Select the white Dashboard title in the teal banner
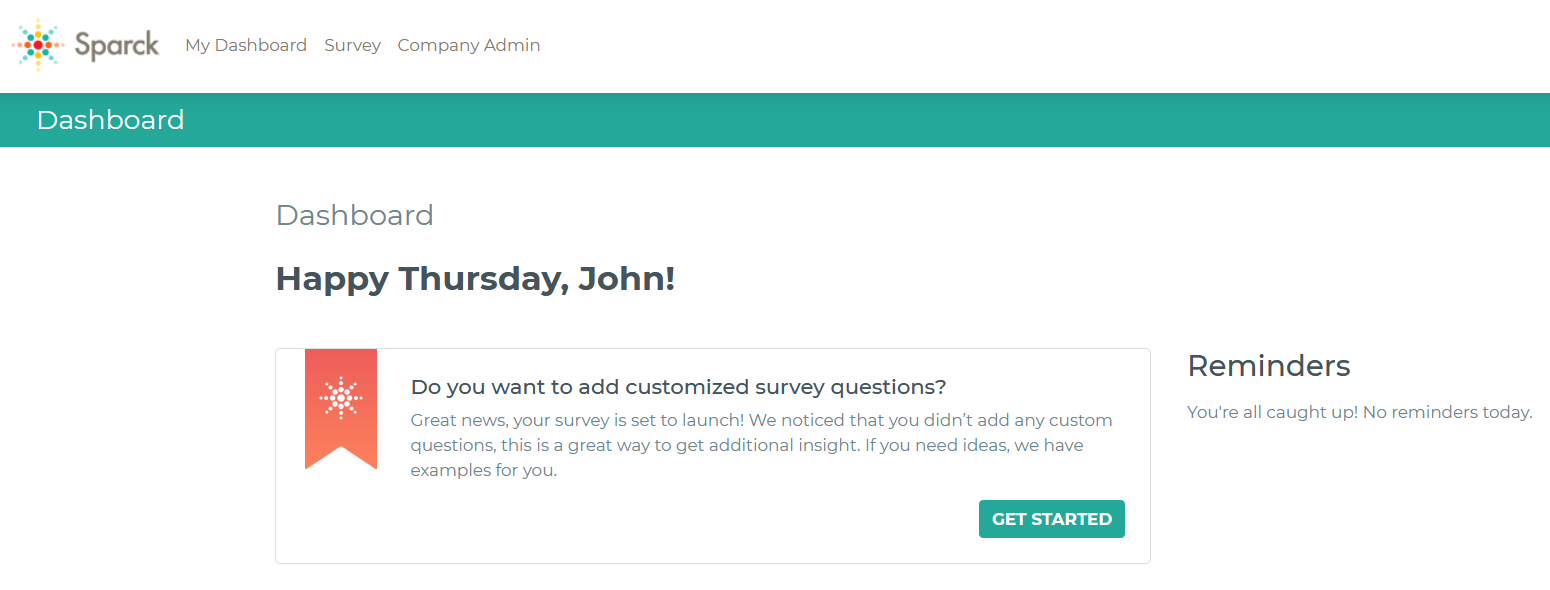The image size is (1550, 590). tap(110, 120)
